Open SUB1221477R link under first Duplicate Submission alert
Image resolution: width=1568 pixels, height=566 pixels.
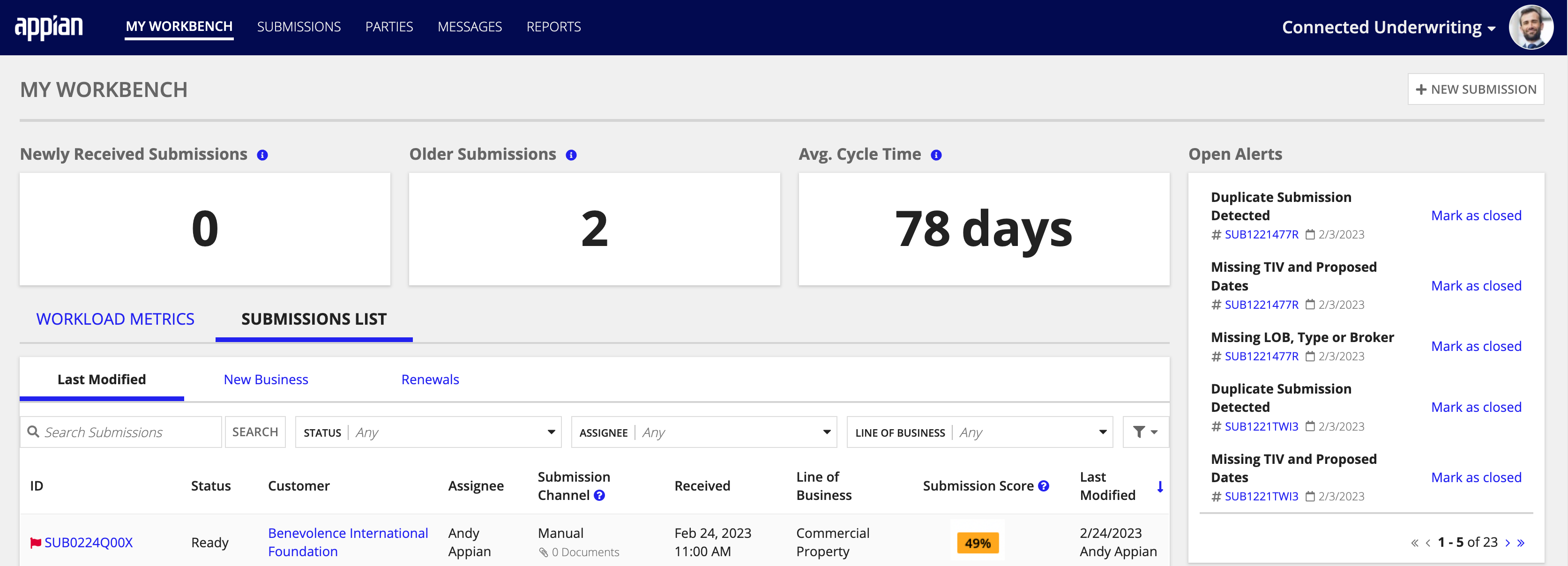1261,235
